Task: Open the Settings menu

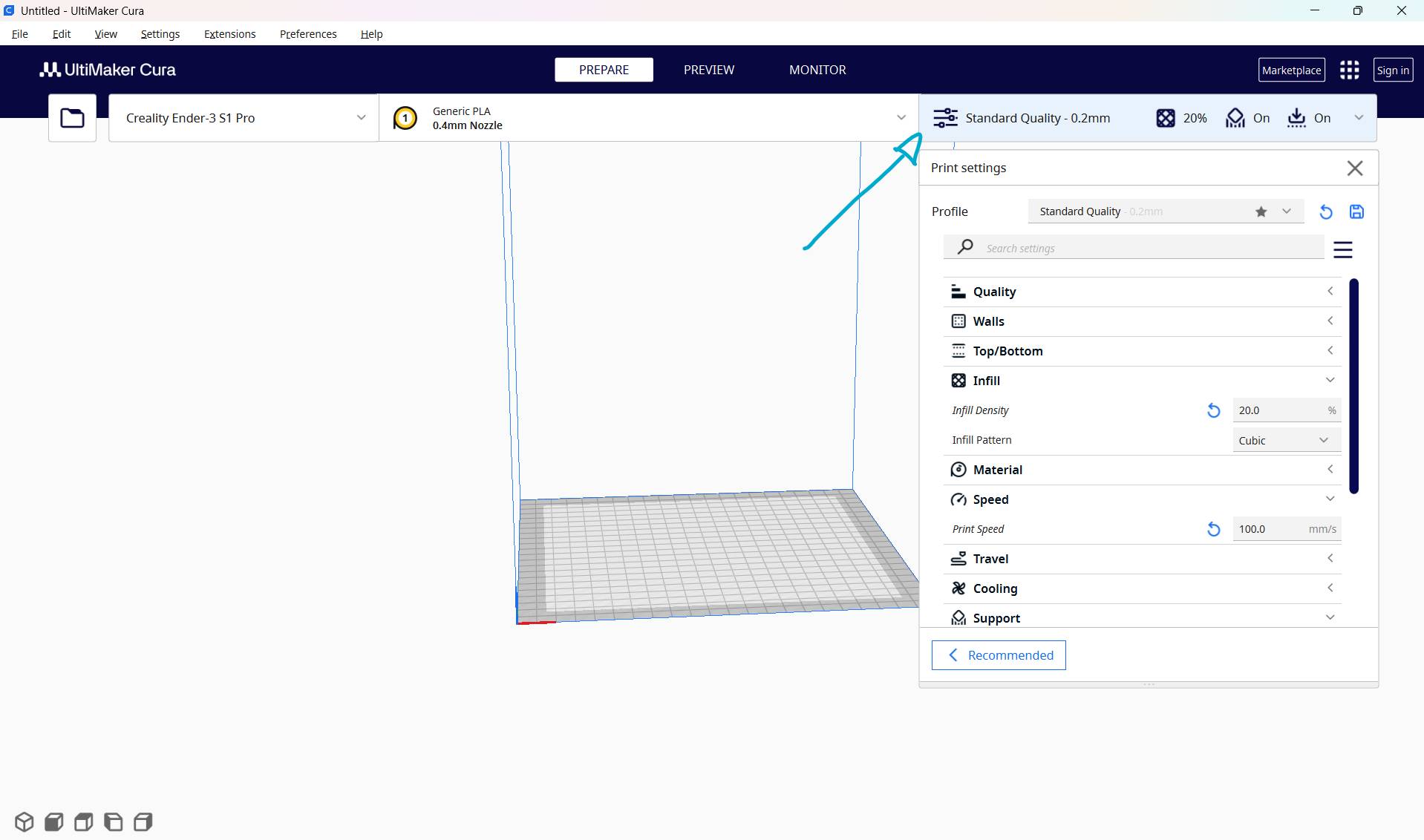Action: pos(160,34)
